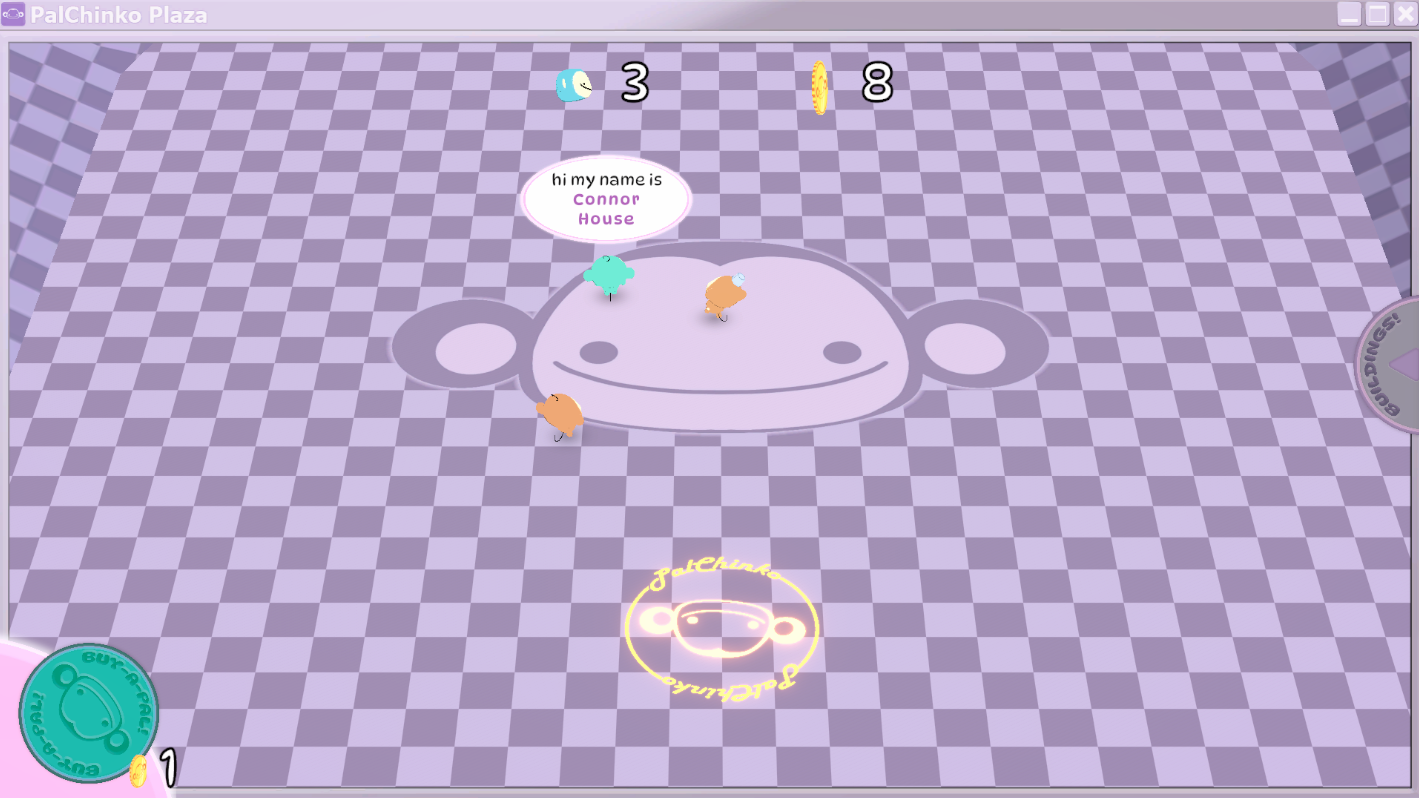1419x798 pixels.
Task: Minimize the PalChinko Plaza window
Action: (x=1350, y=14)
